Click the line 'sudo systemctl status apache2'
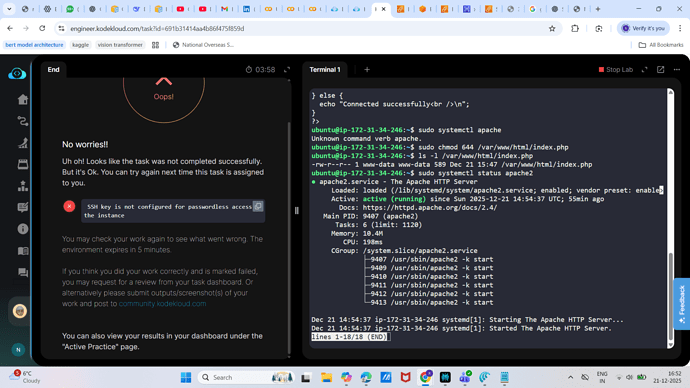Image resolution: width=690 pixels, height=388 pixels. 476,173
